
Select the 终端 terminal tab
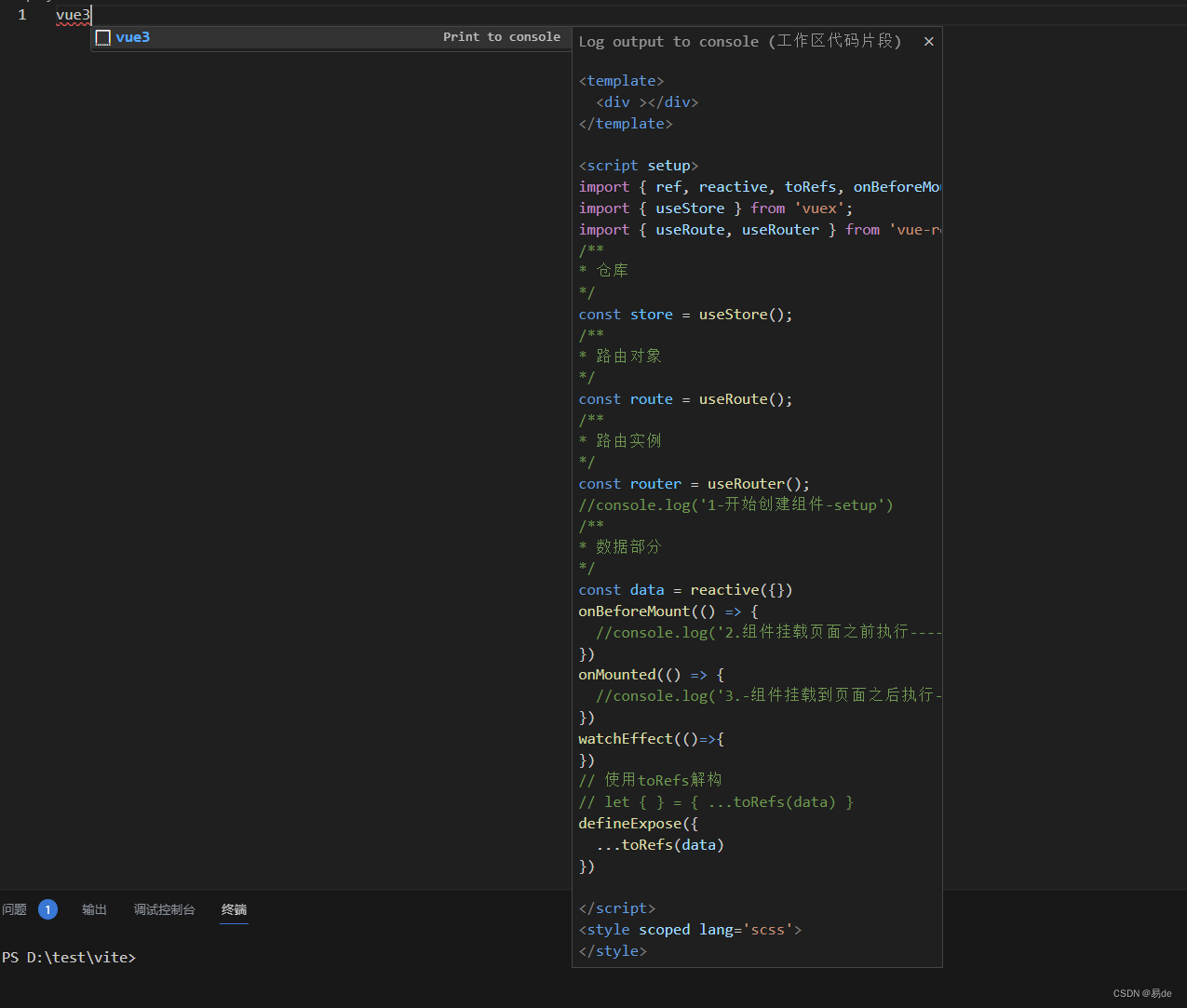tap(234, 909)
